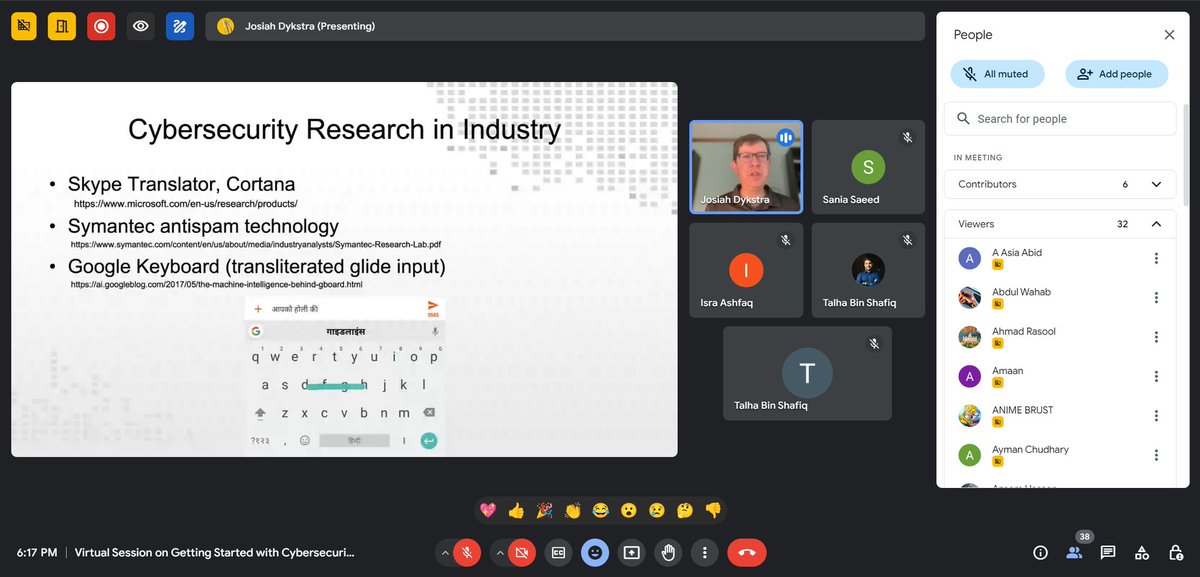Image resolution: width=1200 pixels, height=577 pixels.
Task: Open the chat with everyone
Action: 1108,552
